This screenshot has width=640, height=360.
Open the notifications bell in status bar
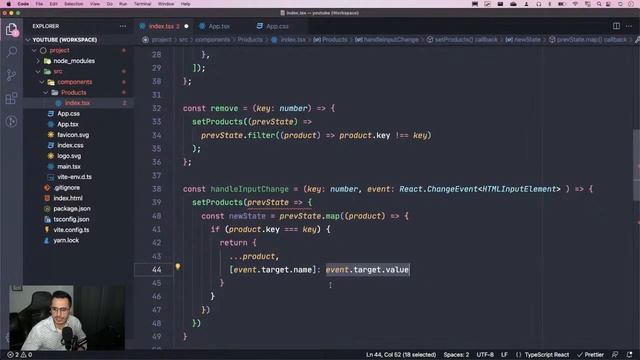[629, 355]
